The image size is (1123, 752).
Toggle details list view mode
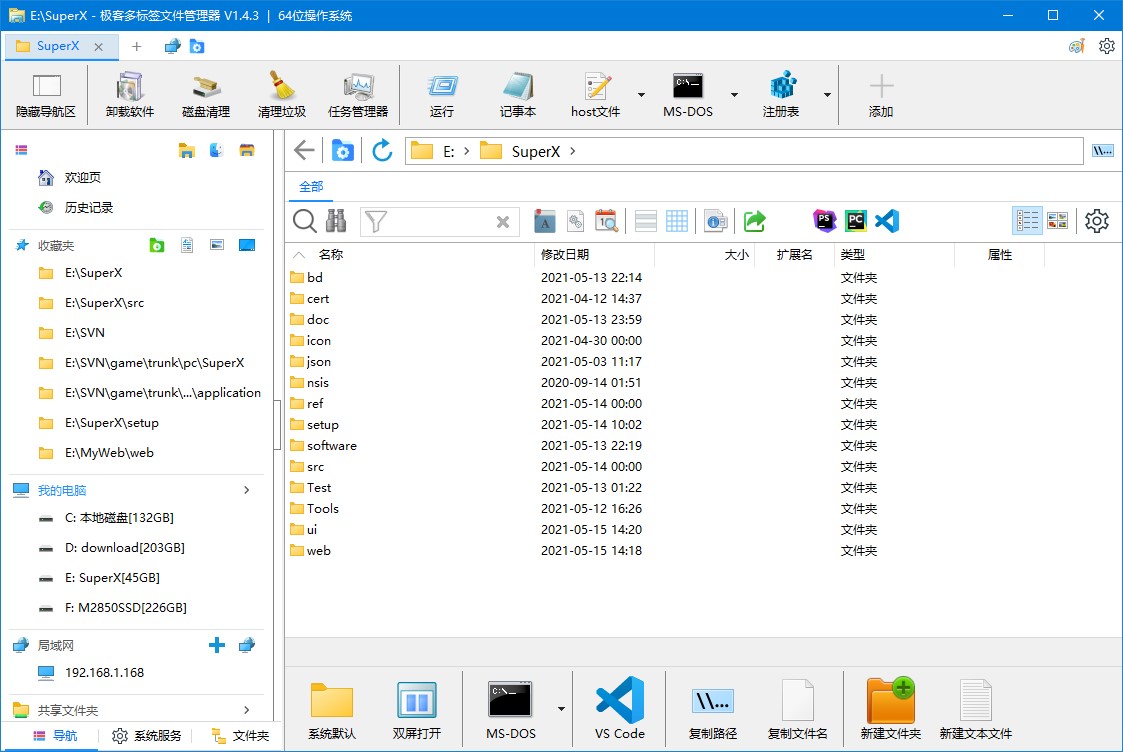[1027, 221]
